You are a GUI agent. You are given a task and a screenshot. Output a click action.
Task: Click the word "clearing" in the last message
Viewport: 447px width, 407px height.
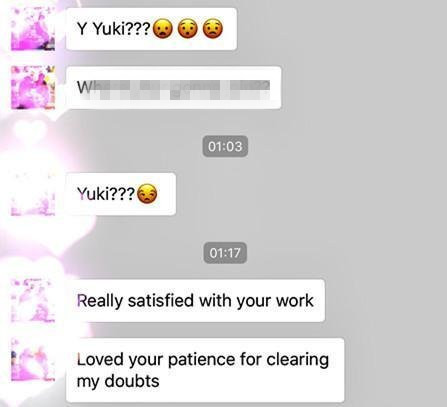[x=298, y=360]
